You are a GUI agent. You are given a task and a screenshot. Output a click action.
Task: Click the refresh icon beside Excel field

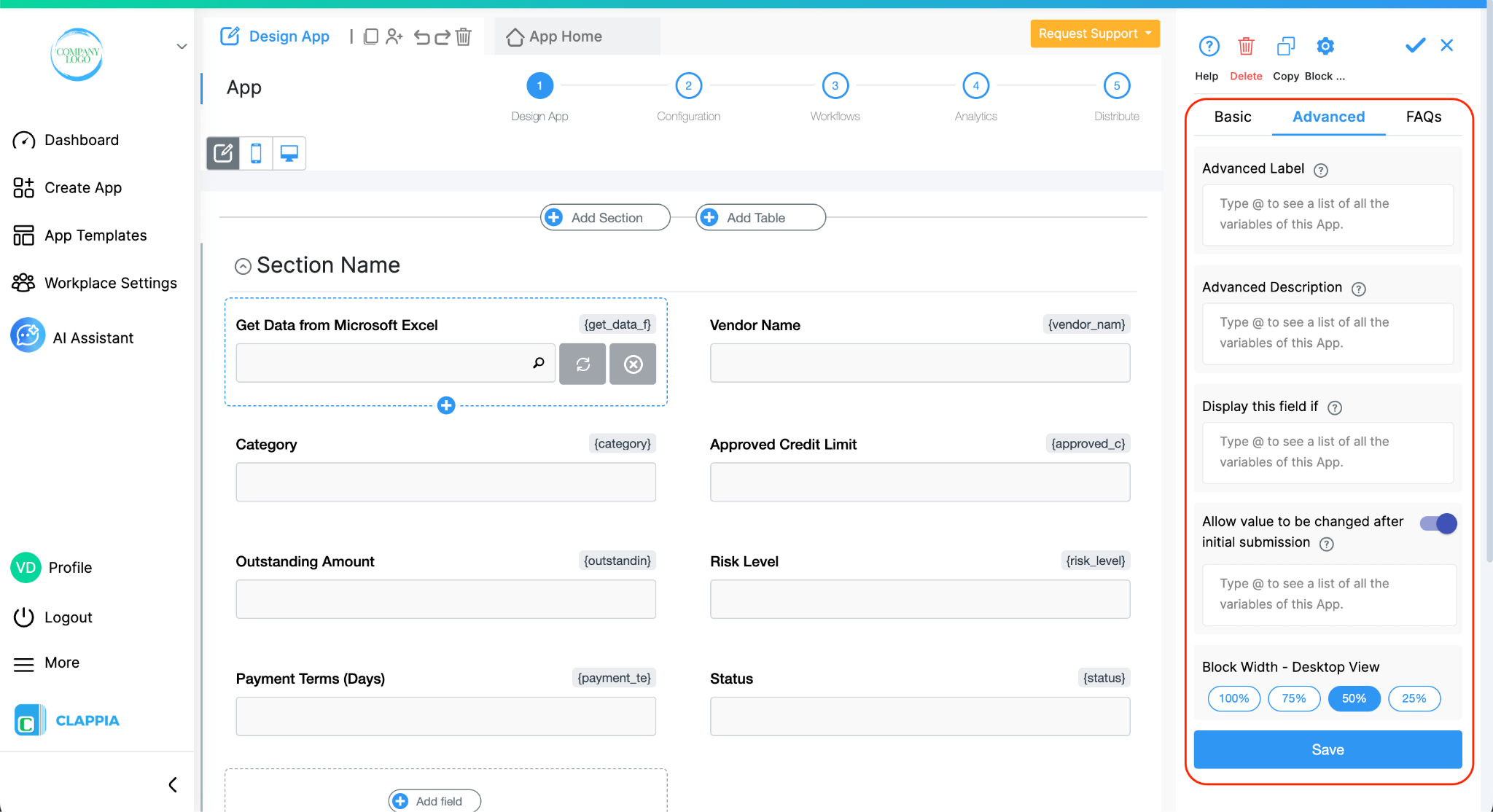582,364
